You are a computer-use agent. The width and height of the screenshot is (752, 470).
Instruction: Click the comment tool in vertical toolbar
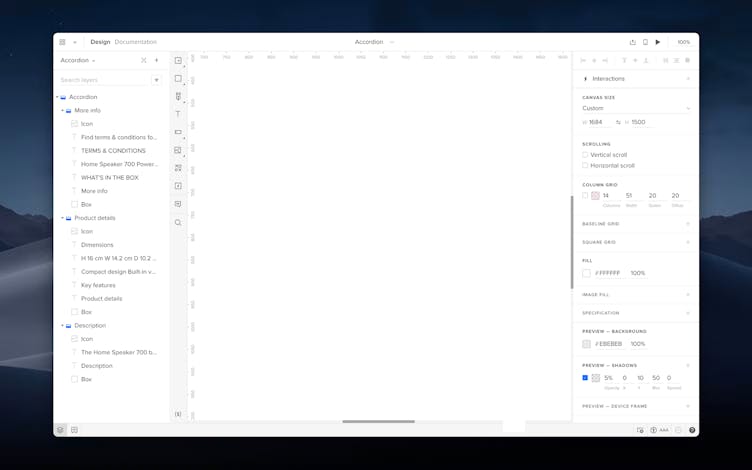tap(178, 204)
